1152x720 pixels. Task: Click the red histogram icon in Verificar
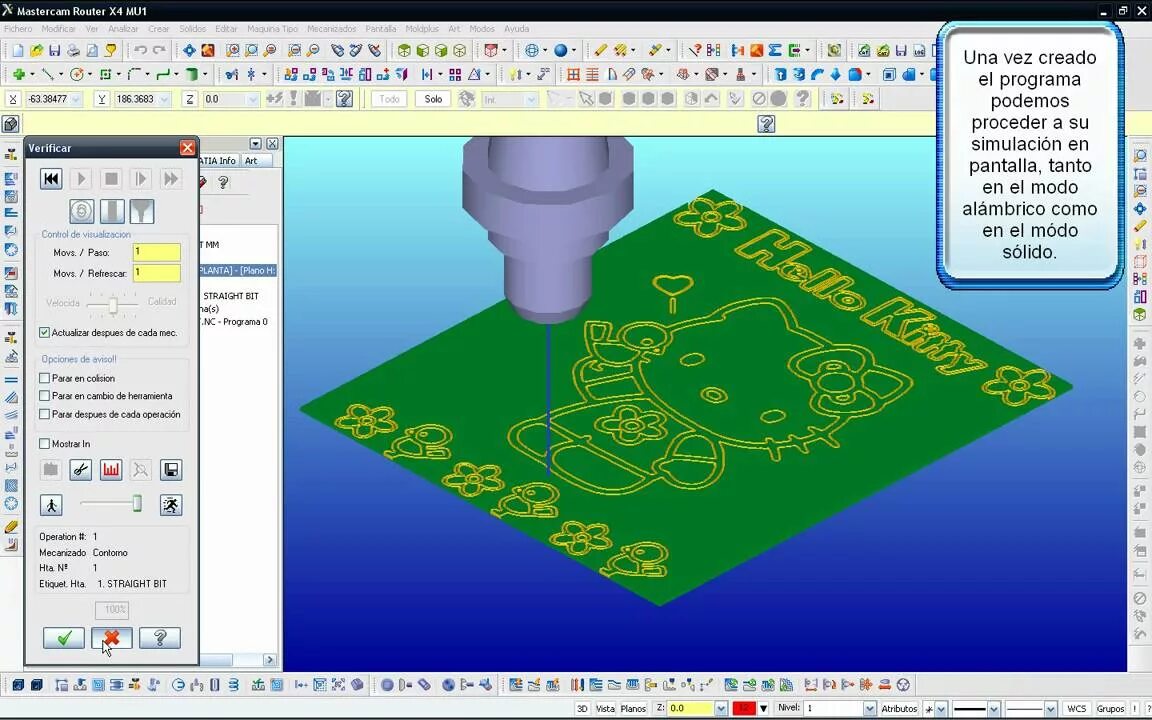pos(111,469)
